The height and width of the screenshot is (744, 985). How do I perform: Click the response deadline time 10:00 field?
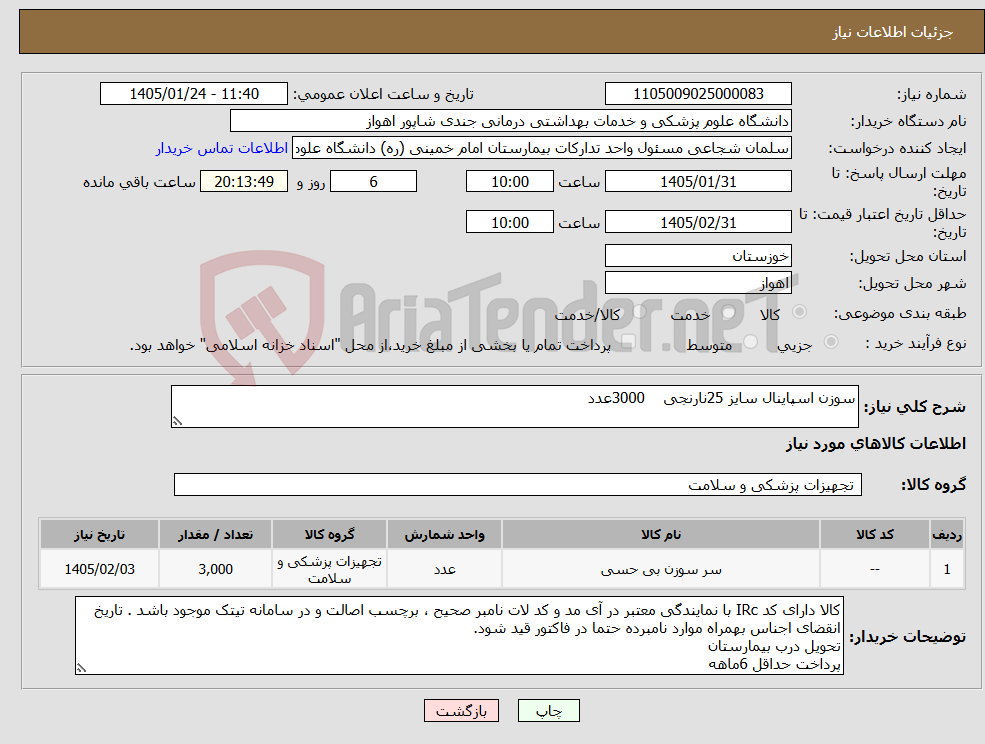point(509,182)
